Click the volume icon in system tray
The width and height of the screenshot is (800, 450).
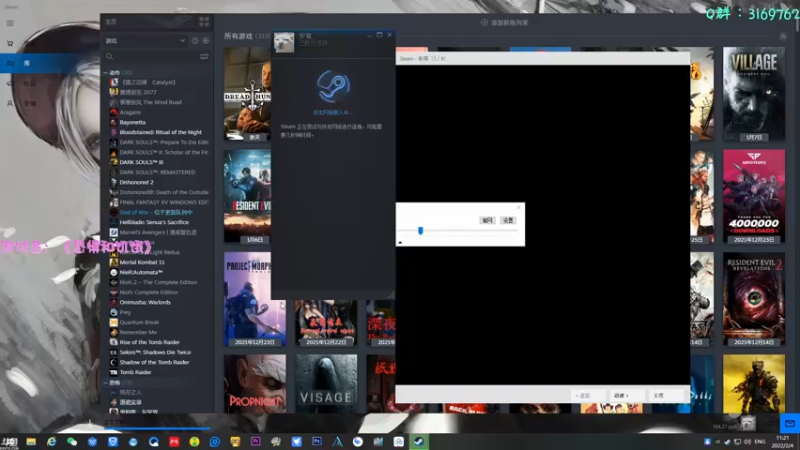[x=747, y=442]
